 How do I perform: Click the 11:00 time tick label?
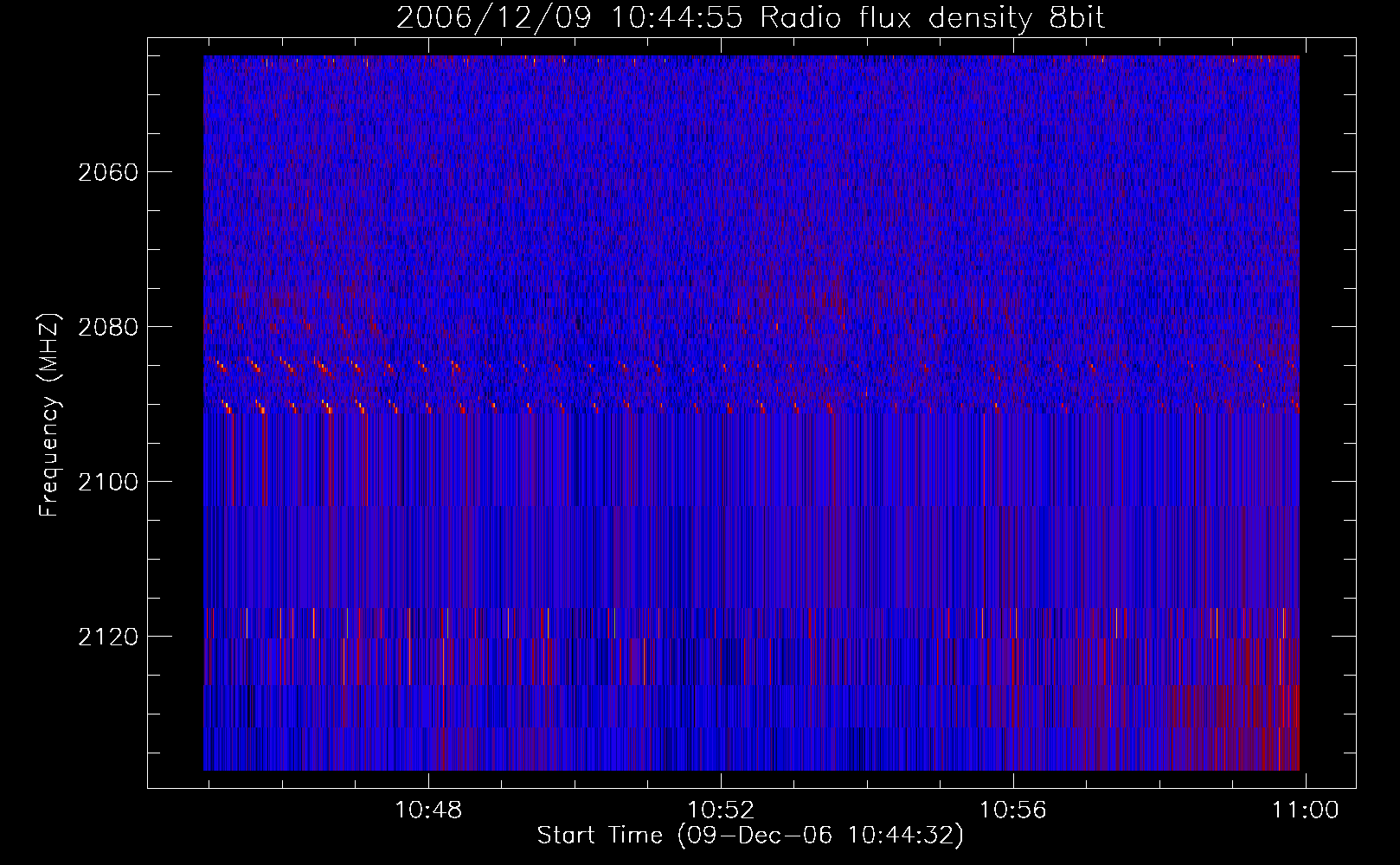[1305, 811]
